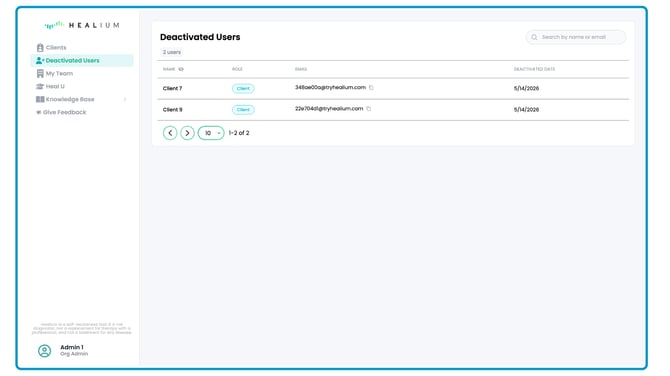Click the Heal U graduation cap icon
Viewport: 670px width, 376px height.
[40, 86]
